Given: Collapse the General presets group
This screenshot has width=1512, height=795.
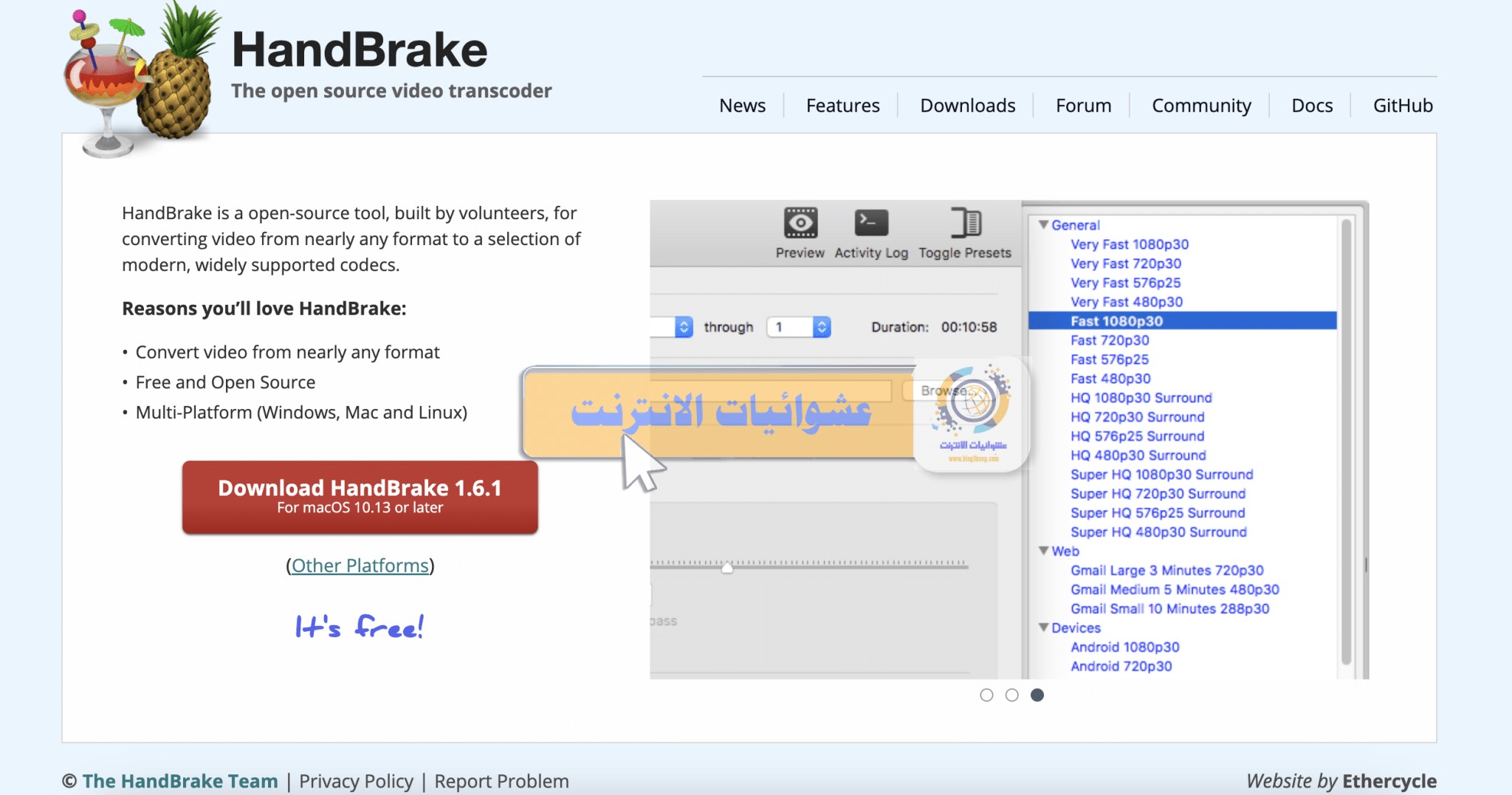Looking at the screenshot, I should tap(1043, 224).
